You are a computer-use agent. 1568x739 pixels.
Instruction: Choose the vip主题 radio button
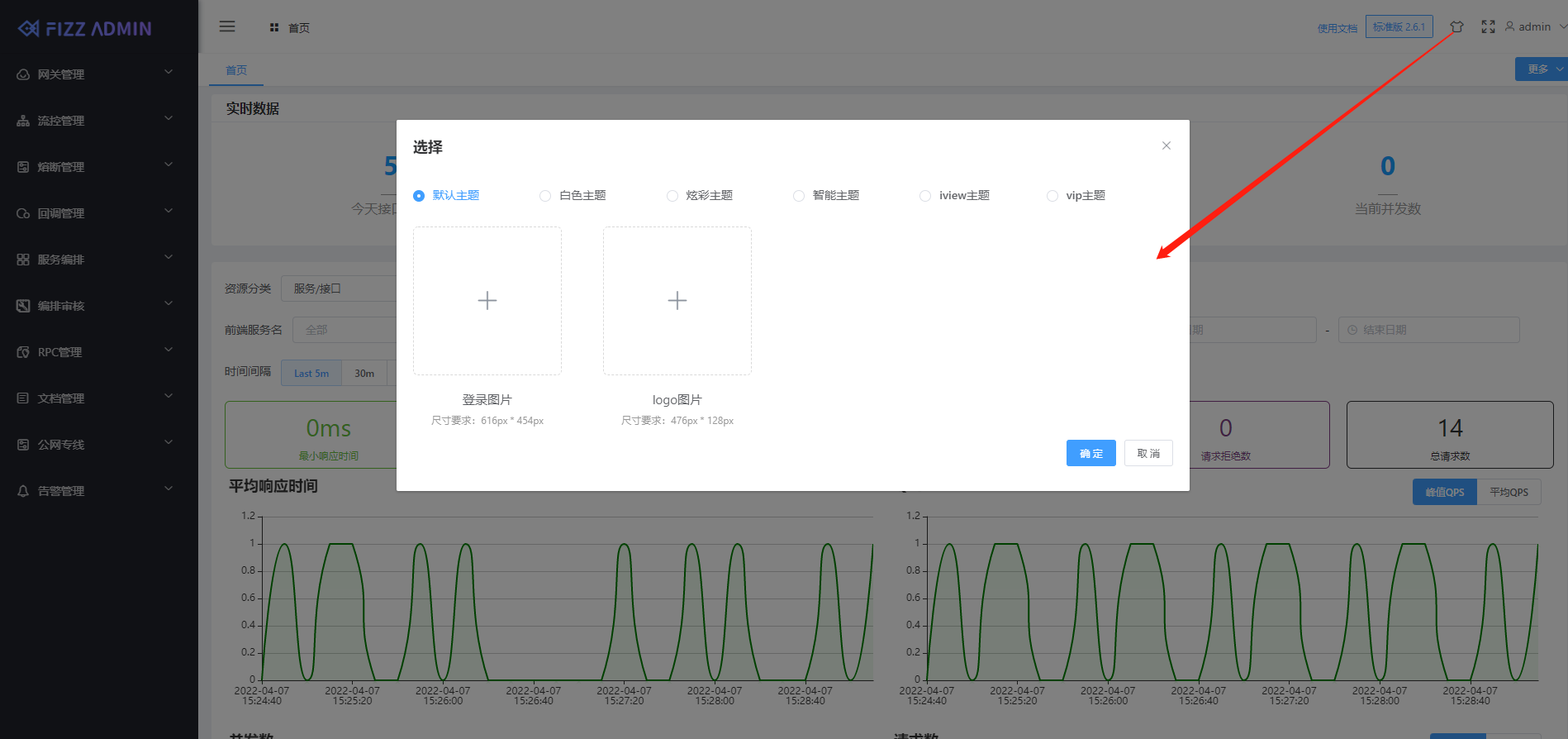(x=1052, y=196)
